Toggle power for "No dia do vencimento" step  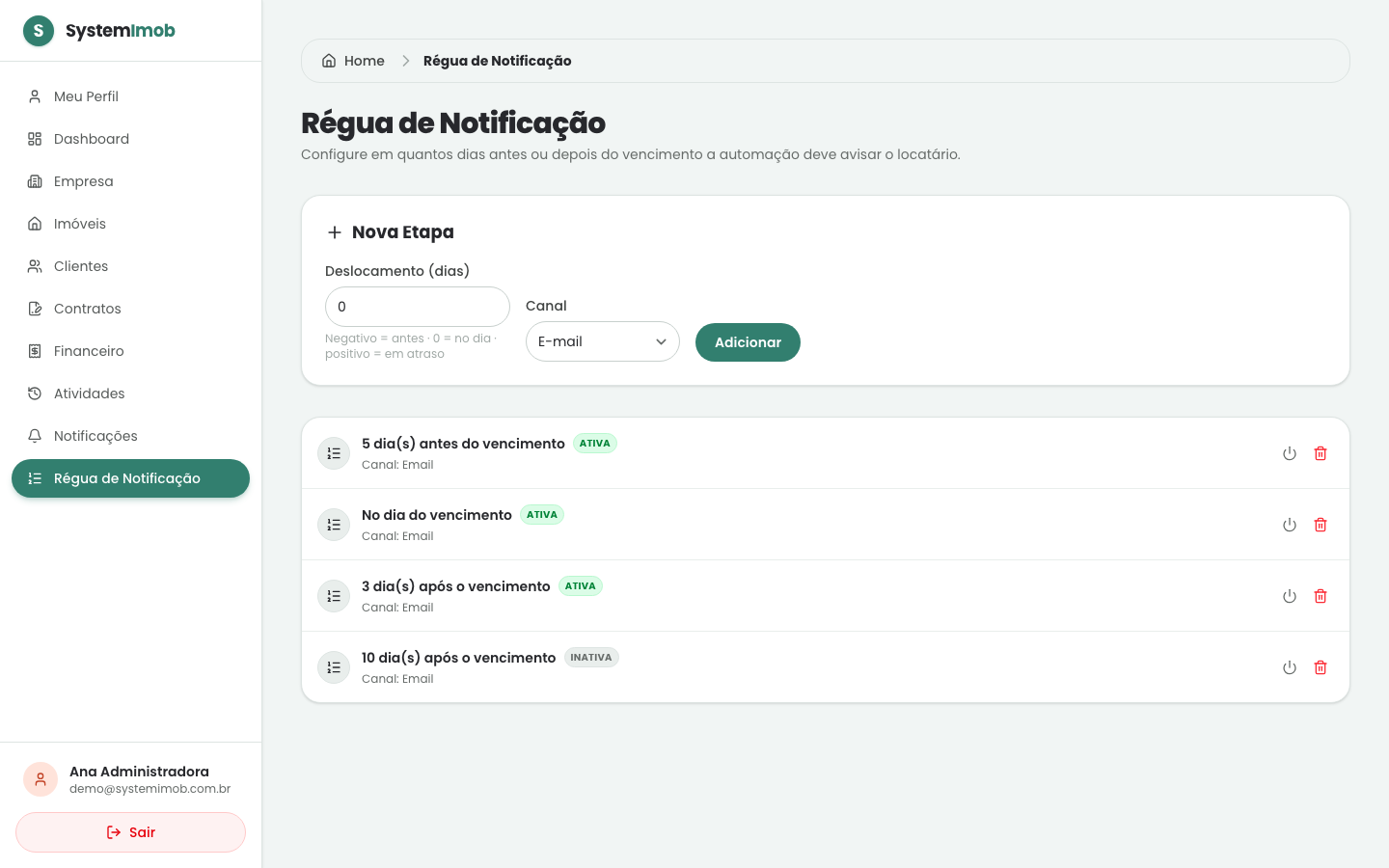point(1290,525)
